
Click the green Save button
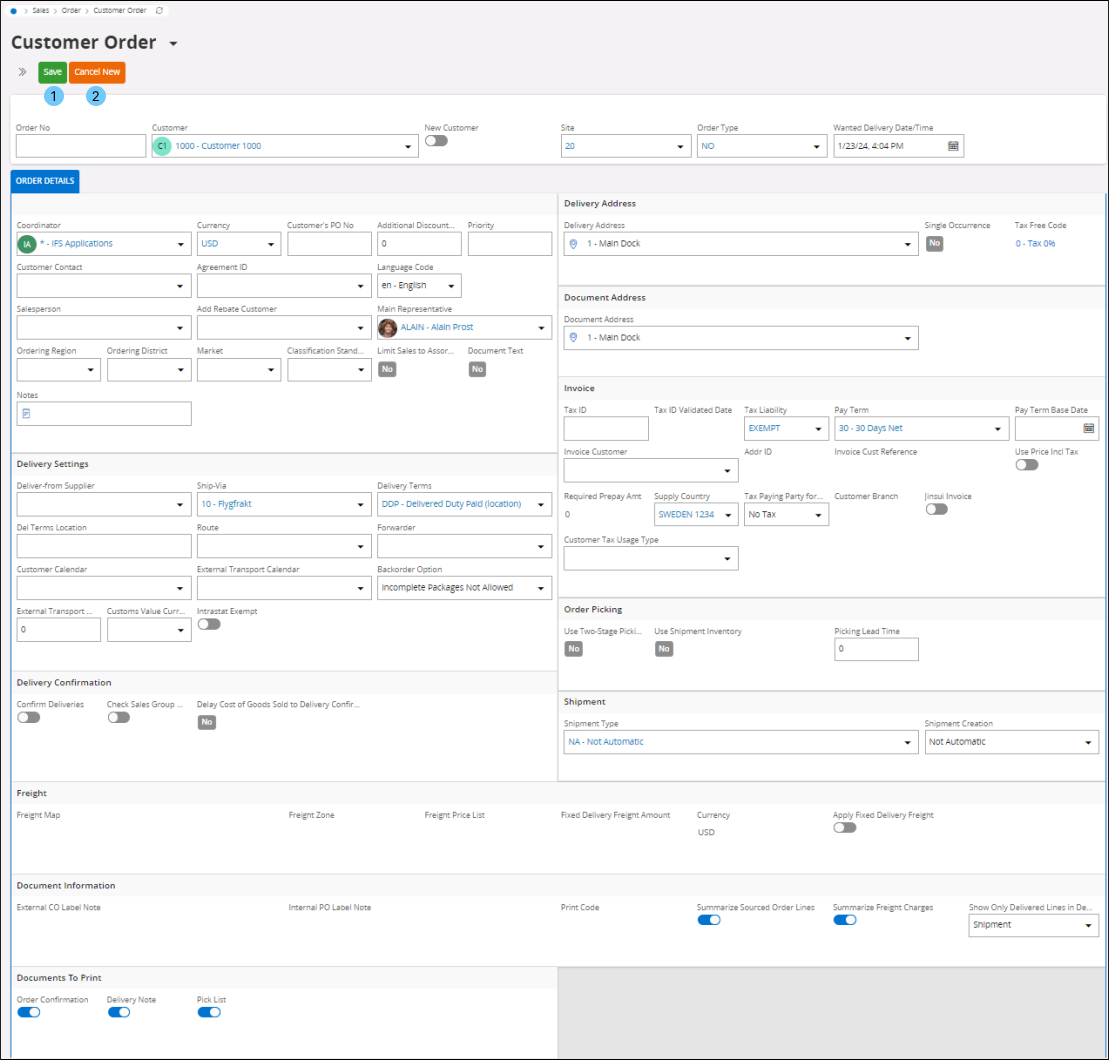(x=52, y=72)
